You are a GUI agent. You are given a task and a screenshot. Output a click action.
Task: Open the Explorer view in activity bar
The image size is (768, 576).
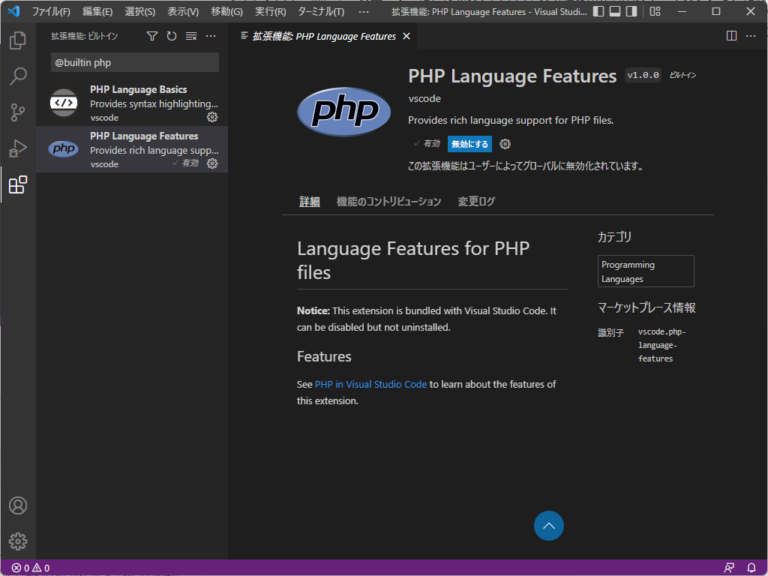[x=18, y=40]
